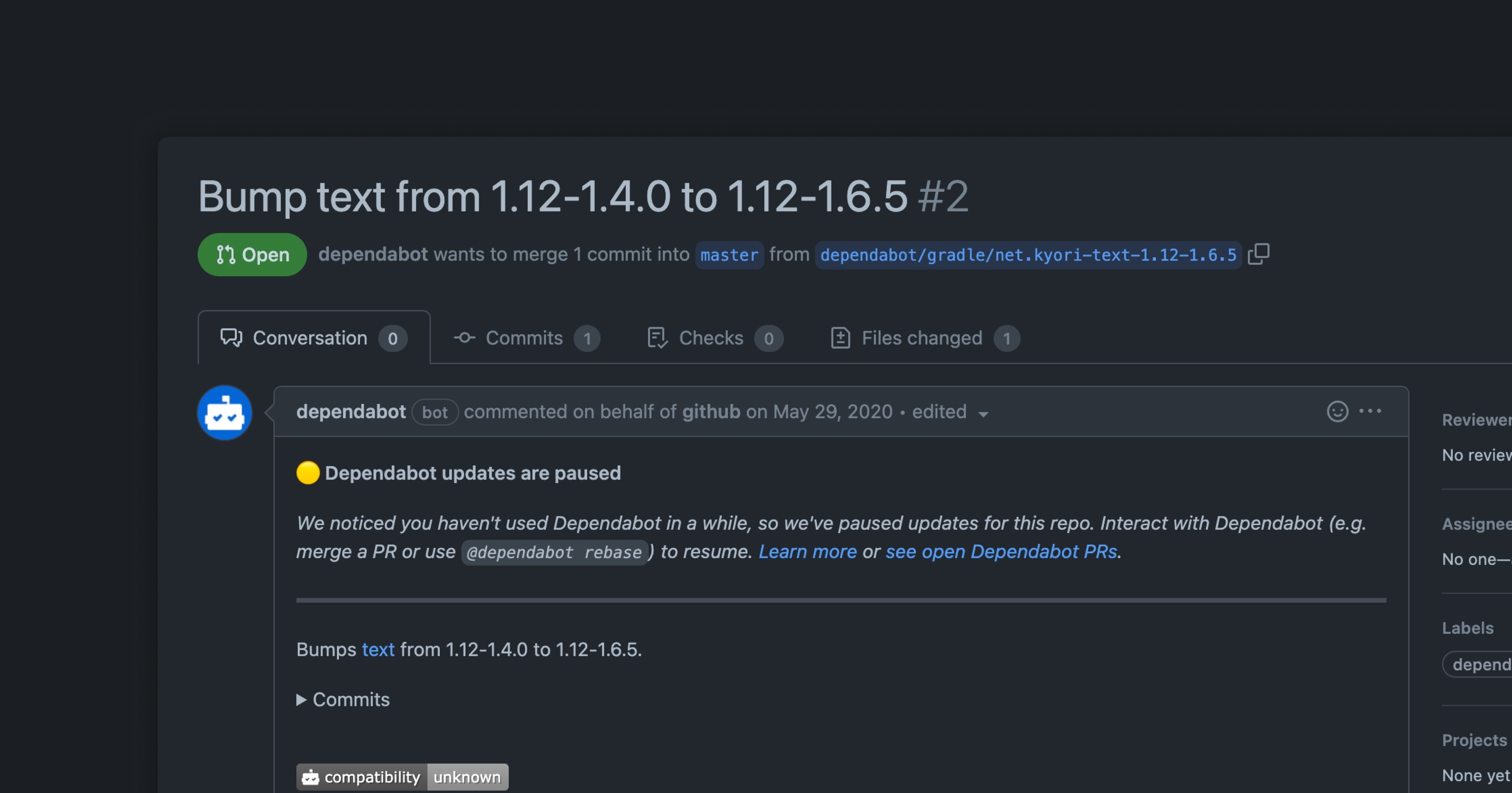Viewport: 1512px width, 793px height.
Task: Click the dependabot avatar image
Action: (x=225, y=412)
